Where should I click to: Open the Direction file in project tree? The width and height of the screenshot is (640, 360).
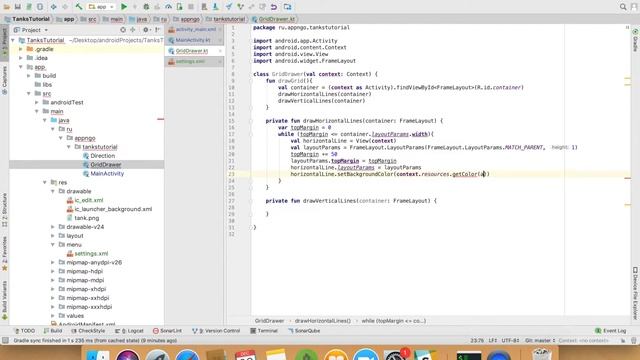pyautogui.click(x=102, y=156)
